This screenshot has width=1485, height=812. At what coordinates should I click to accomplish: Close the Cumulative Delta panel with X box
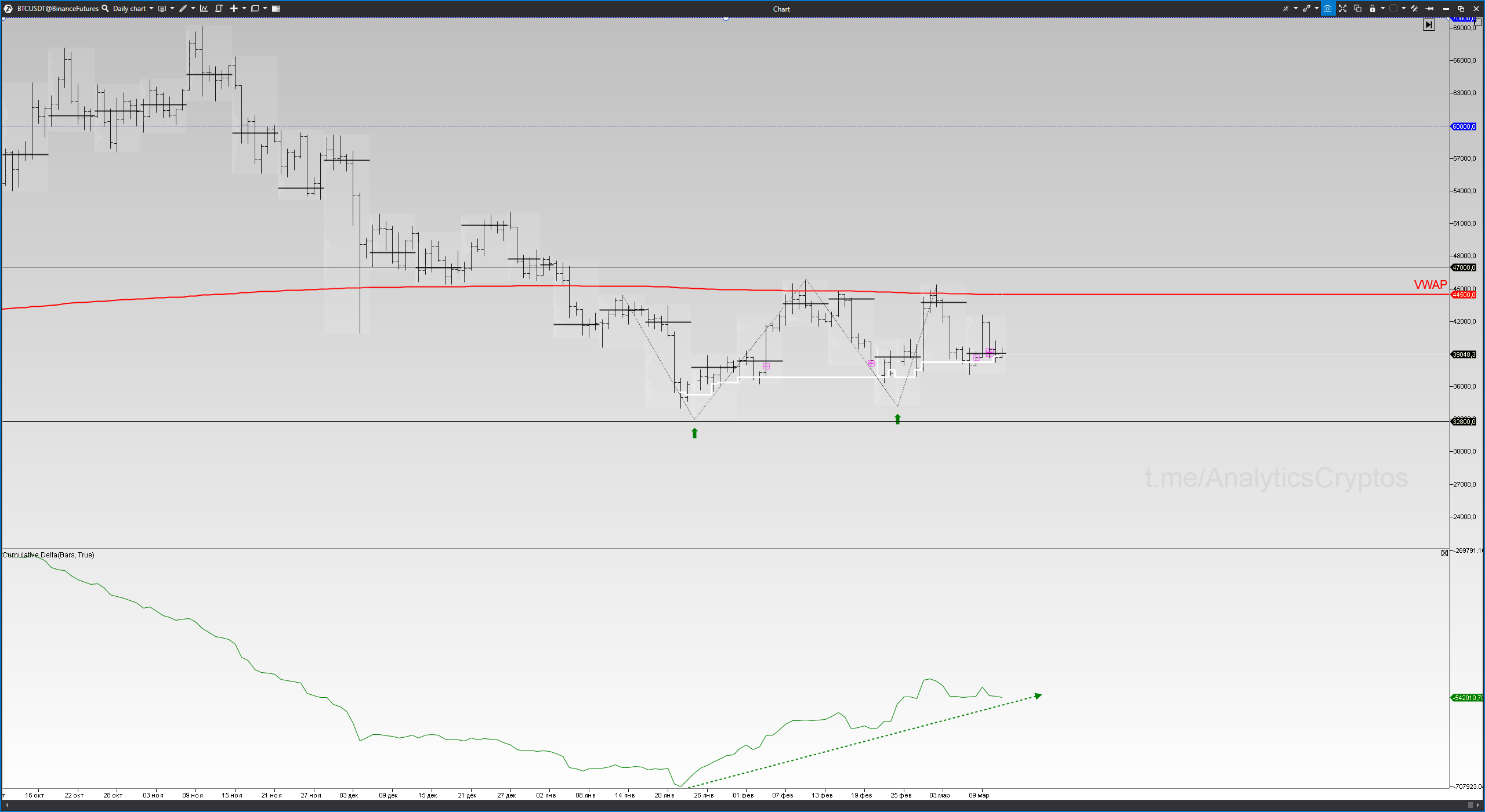(x=1444, y=553)
